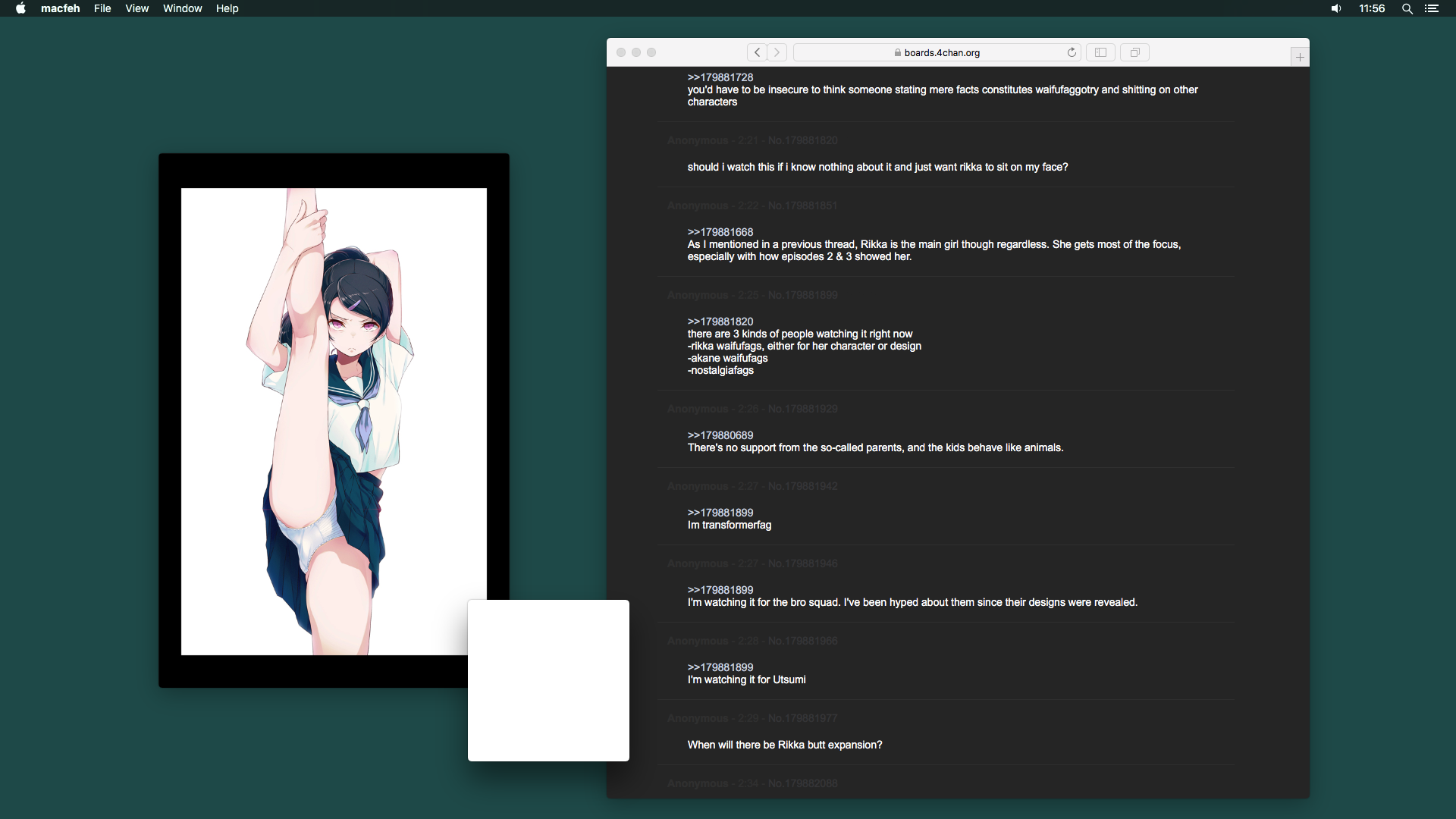1456x819 pixels.
Task: Click quote link in Utsumi post
Action: click(x=720, y=667)
